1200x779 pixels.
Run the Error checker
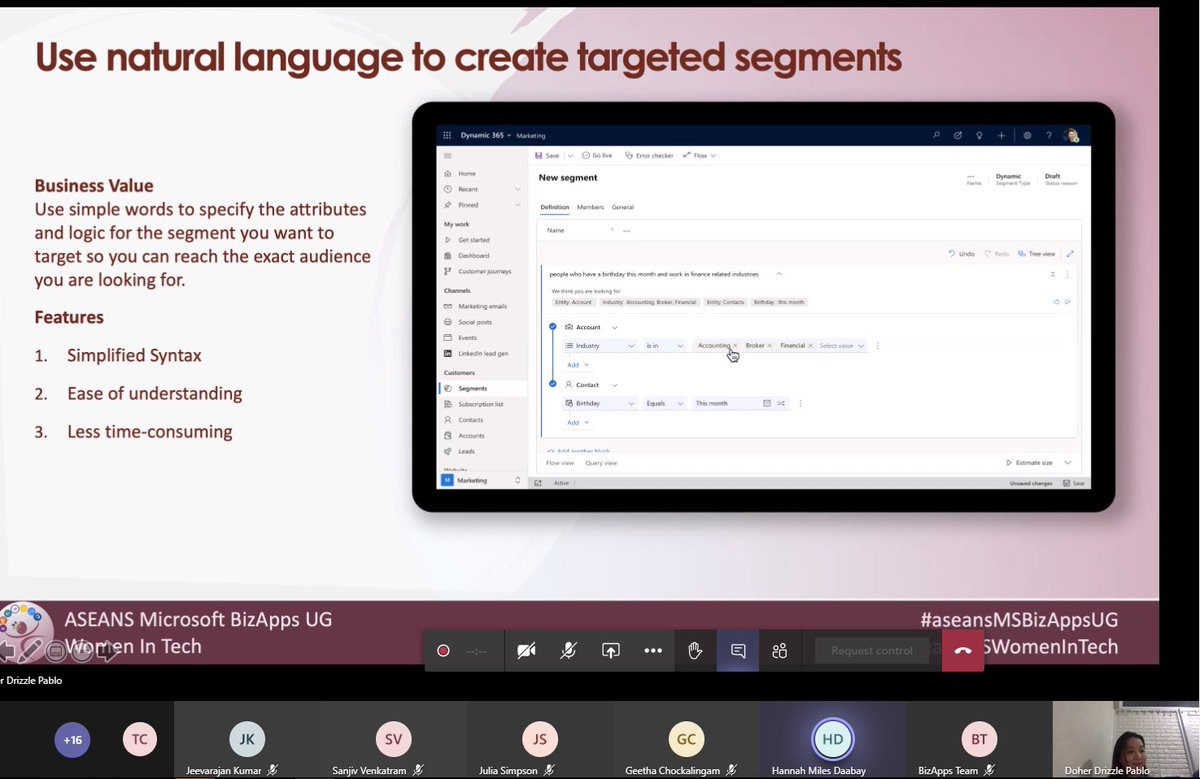(649, 156)
